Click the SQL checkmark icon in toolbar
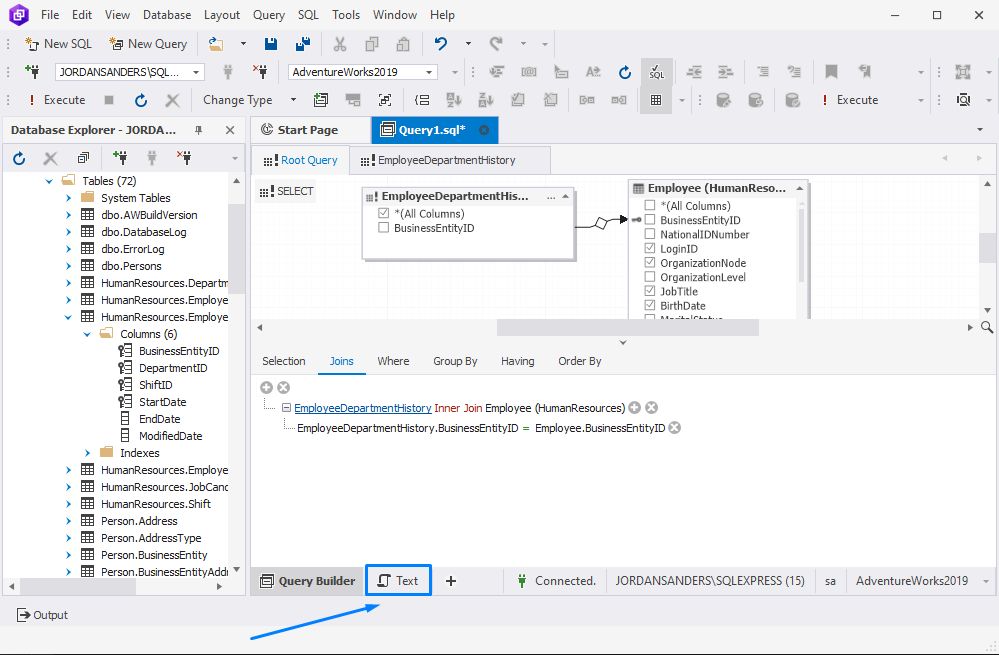Viewport: 999px width, 655px height. [656, 72]
